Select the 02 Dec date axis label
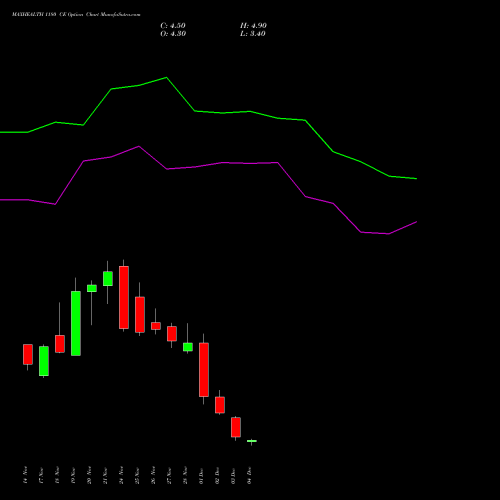 click(x=217, y=475)
